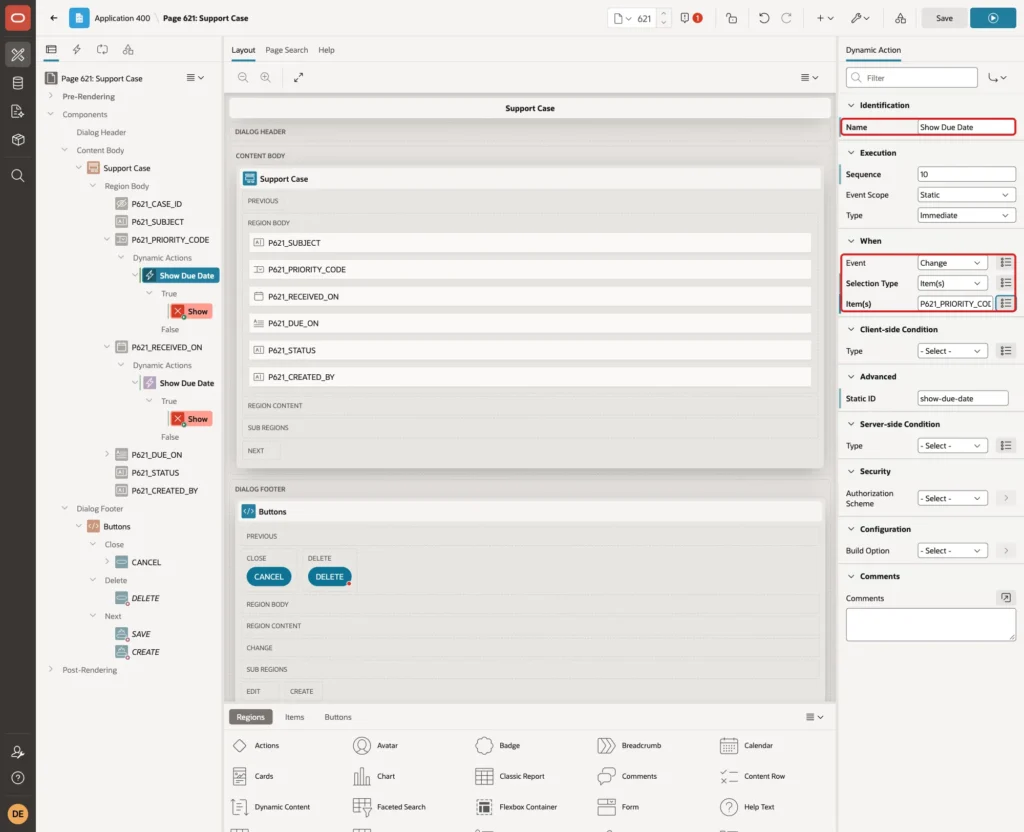Expand the Comments editor popup icon

pyautogui.click(x=1006, y=598)
